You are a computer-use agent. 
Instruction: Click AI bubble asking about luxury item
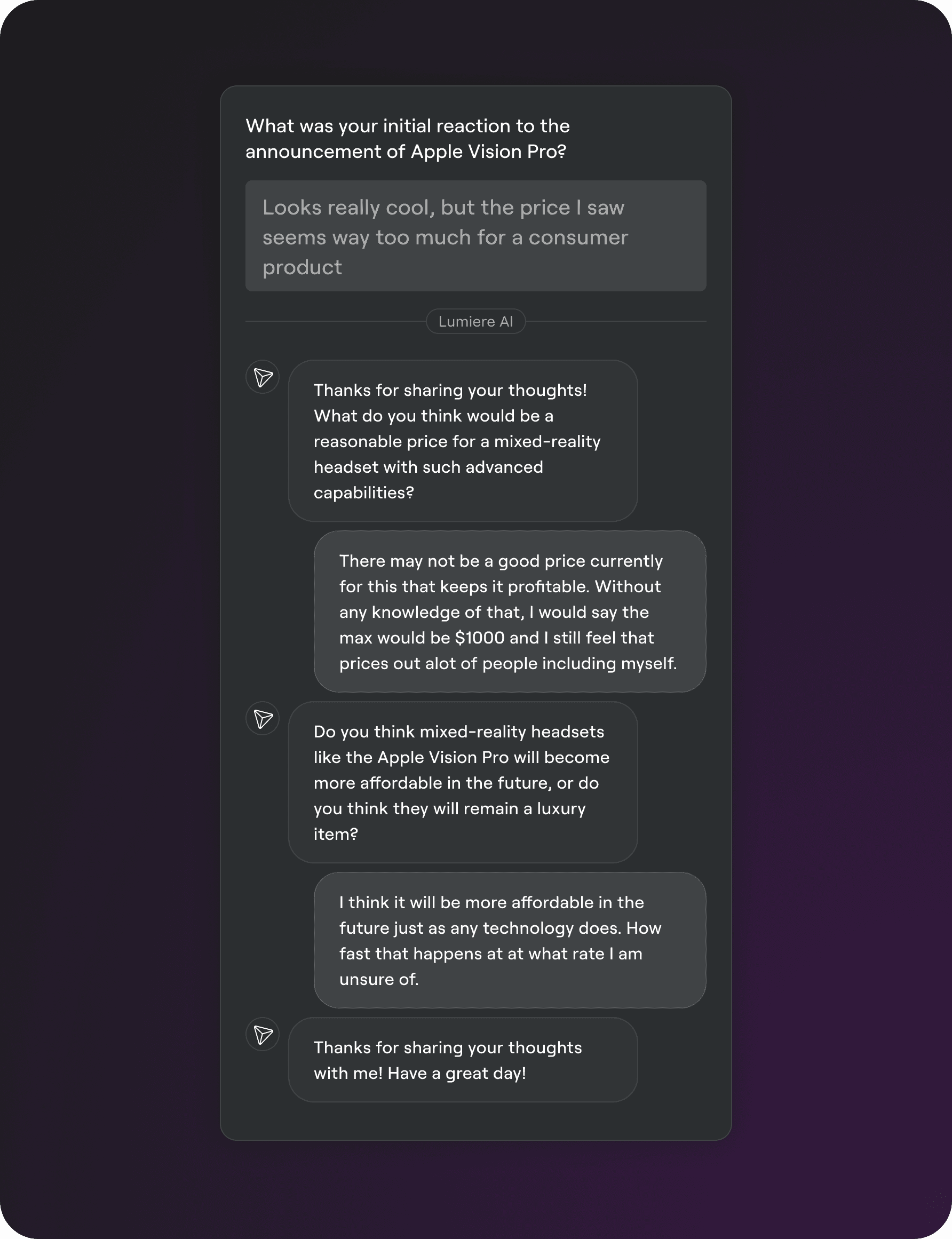point(463,782)
